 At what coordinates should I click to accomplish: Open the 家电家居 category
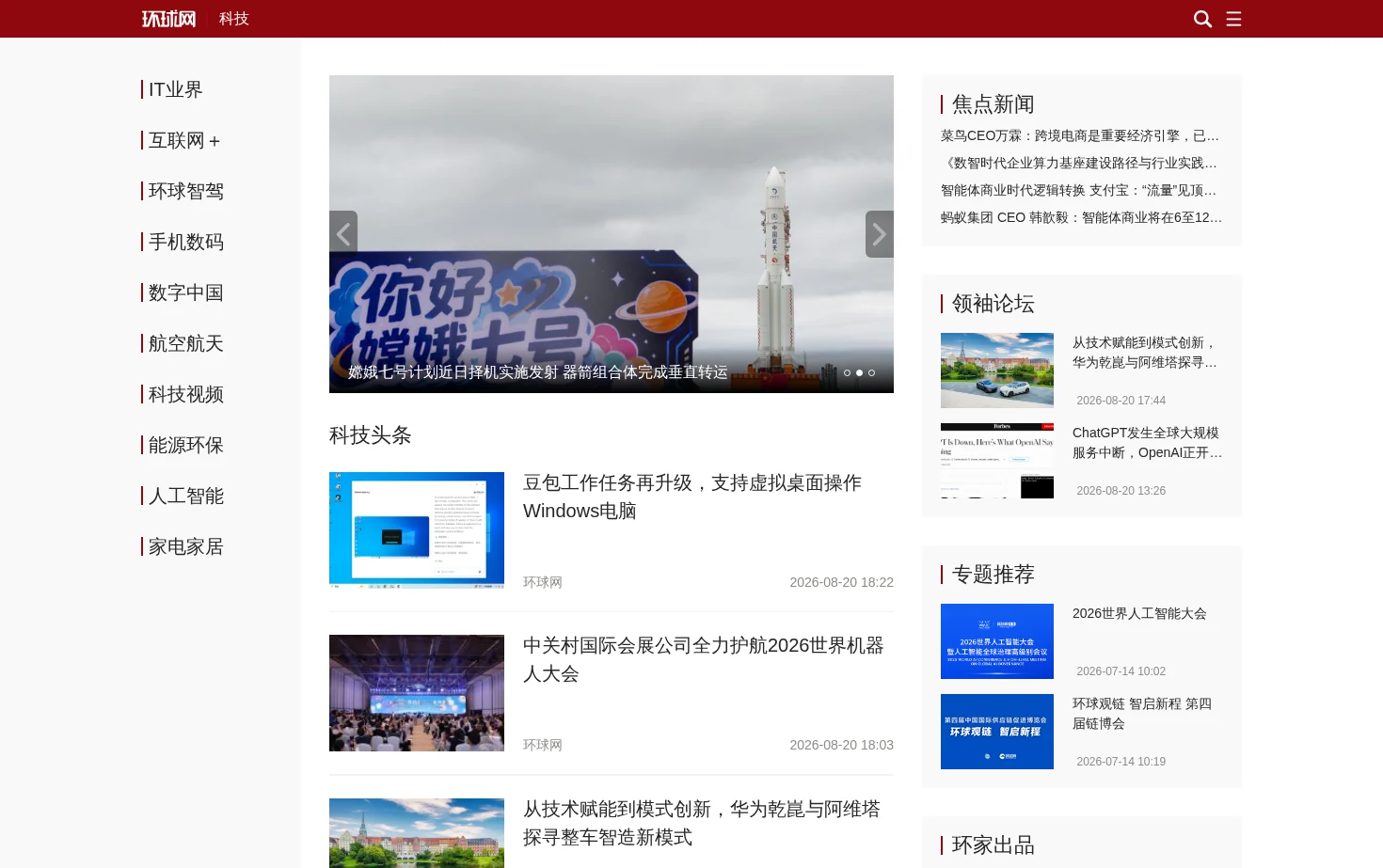point(185,546)
